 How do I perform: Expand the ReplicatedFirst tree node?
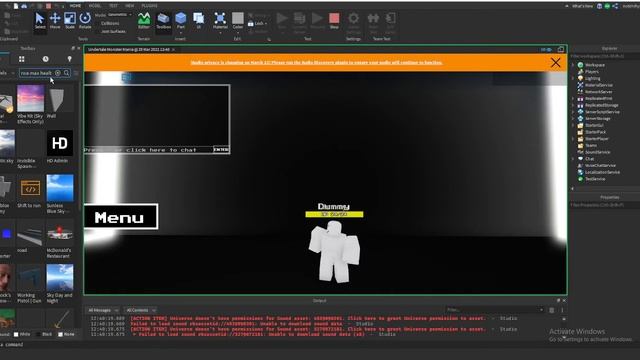573,98
